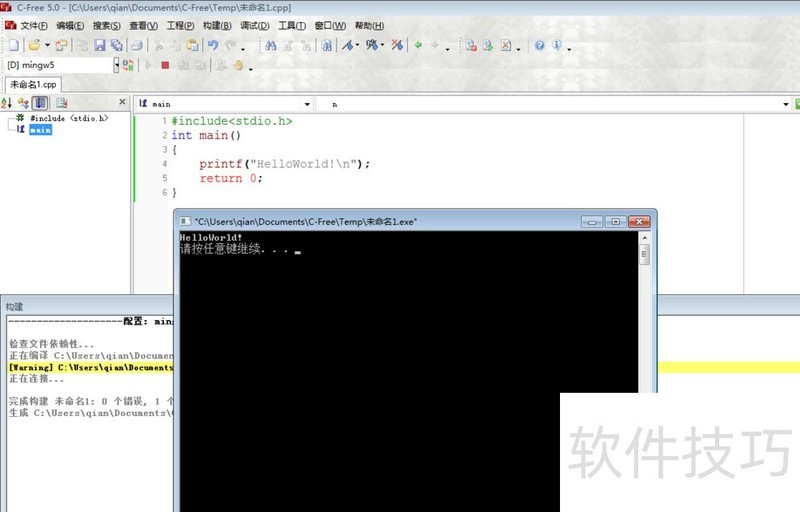Expand the main function dropdown

[307, 104]
